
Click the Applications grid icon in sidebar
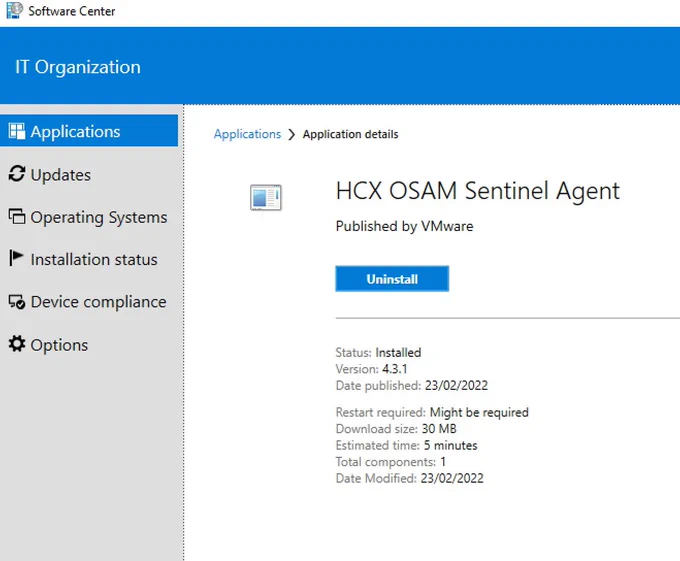[x=17, y=131]
